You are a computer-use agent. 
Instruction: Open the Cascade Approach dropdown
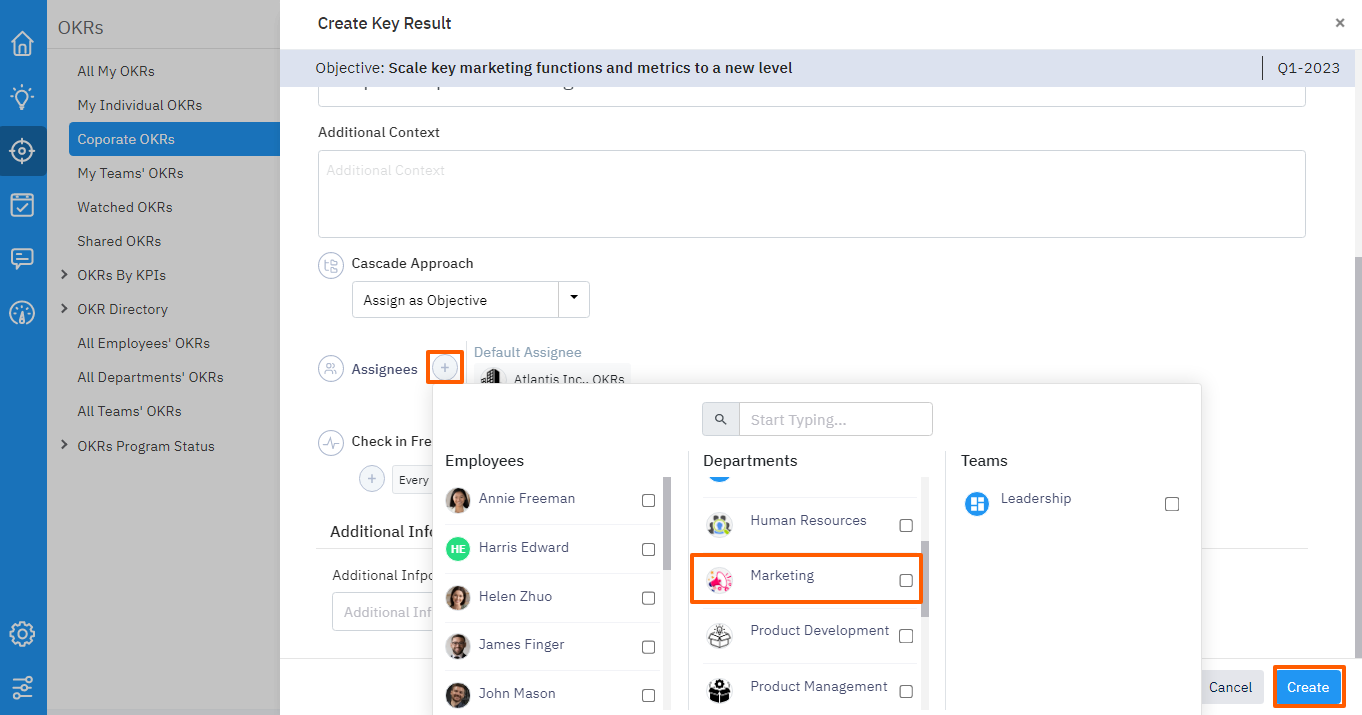coord(573,299)
